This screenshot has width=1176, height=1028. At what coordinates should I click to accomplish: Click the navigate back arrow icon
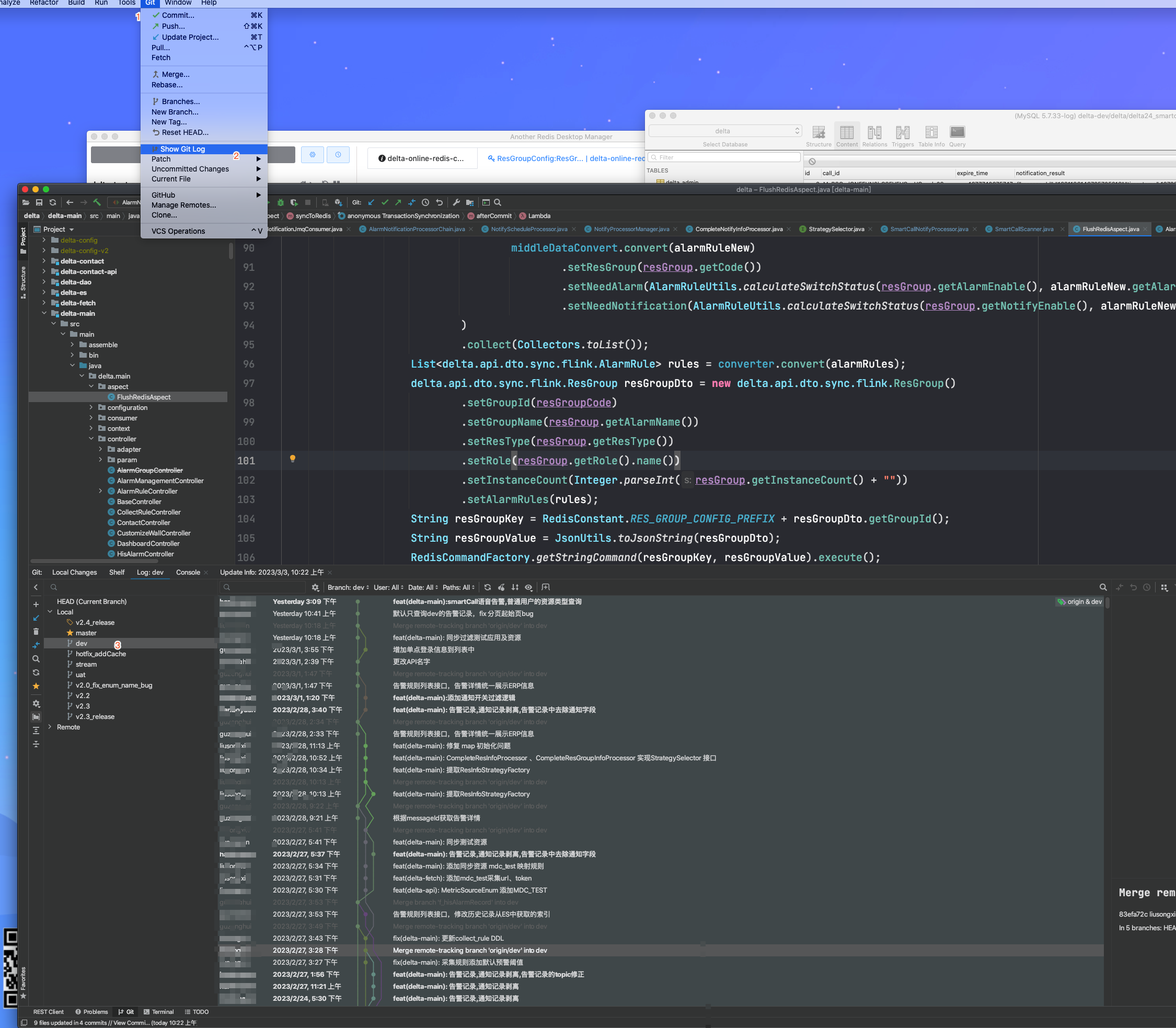pos(70,202)
